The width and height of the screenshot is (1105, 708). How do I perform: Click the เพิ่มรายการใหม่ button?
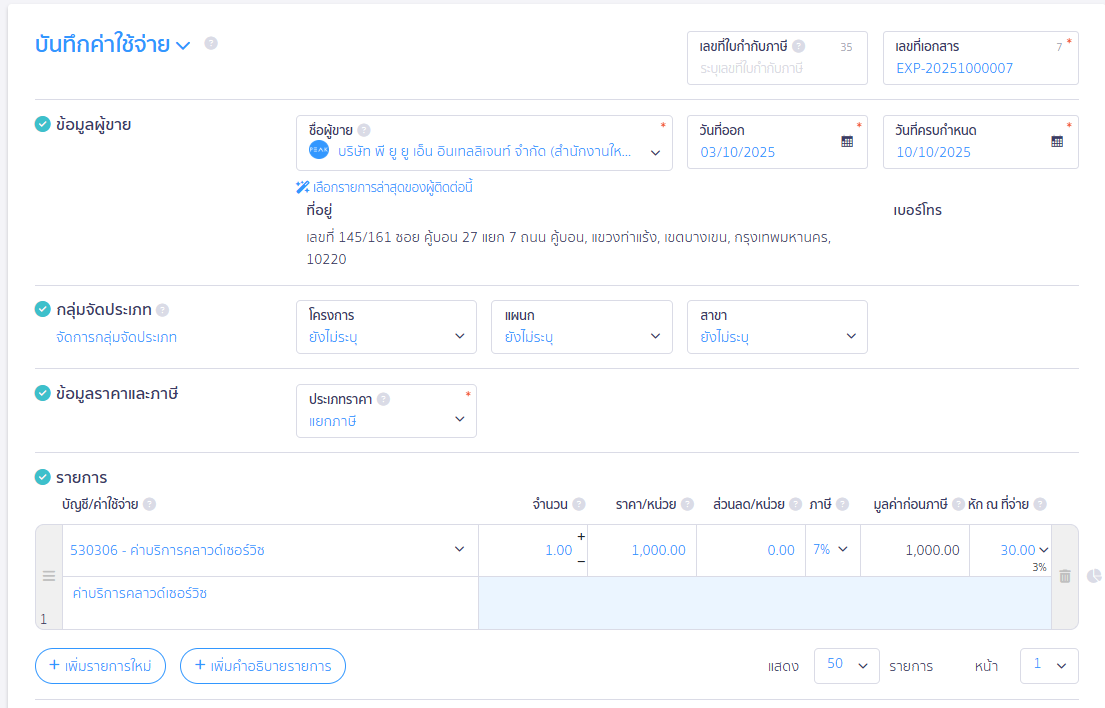100,666
